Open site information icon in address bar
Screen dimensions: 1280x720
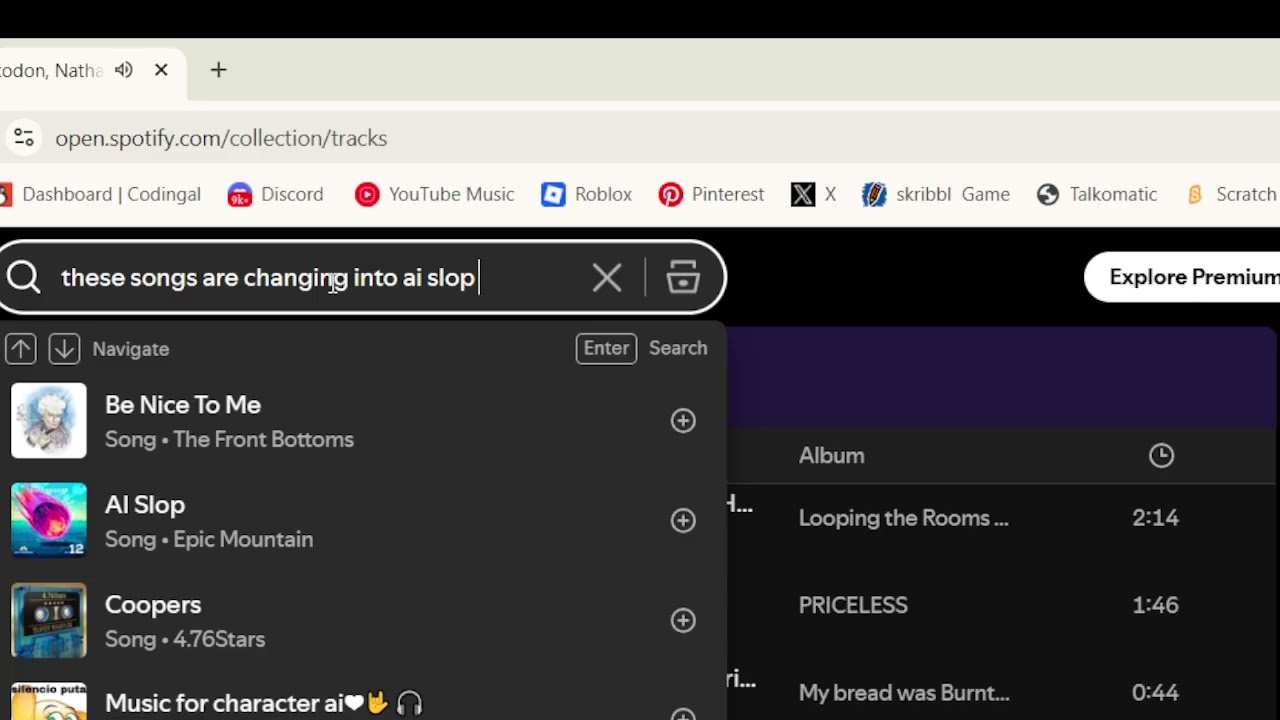(x=24, y=138)
